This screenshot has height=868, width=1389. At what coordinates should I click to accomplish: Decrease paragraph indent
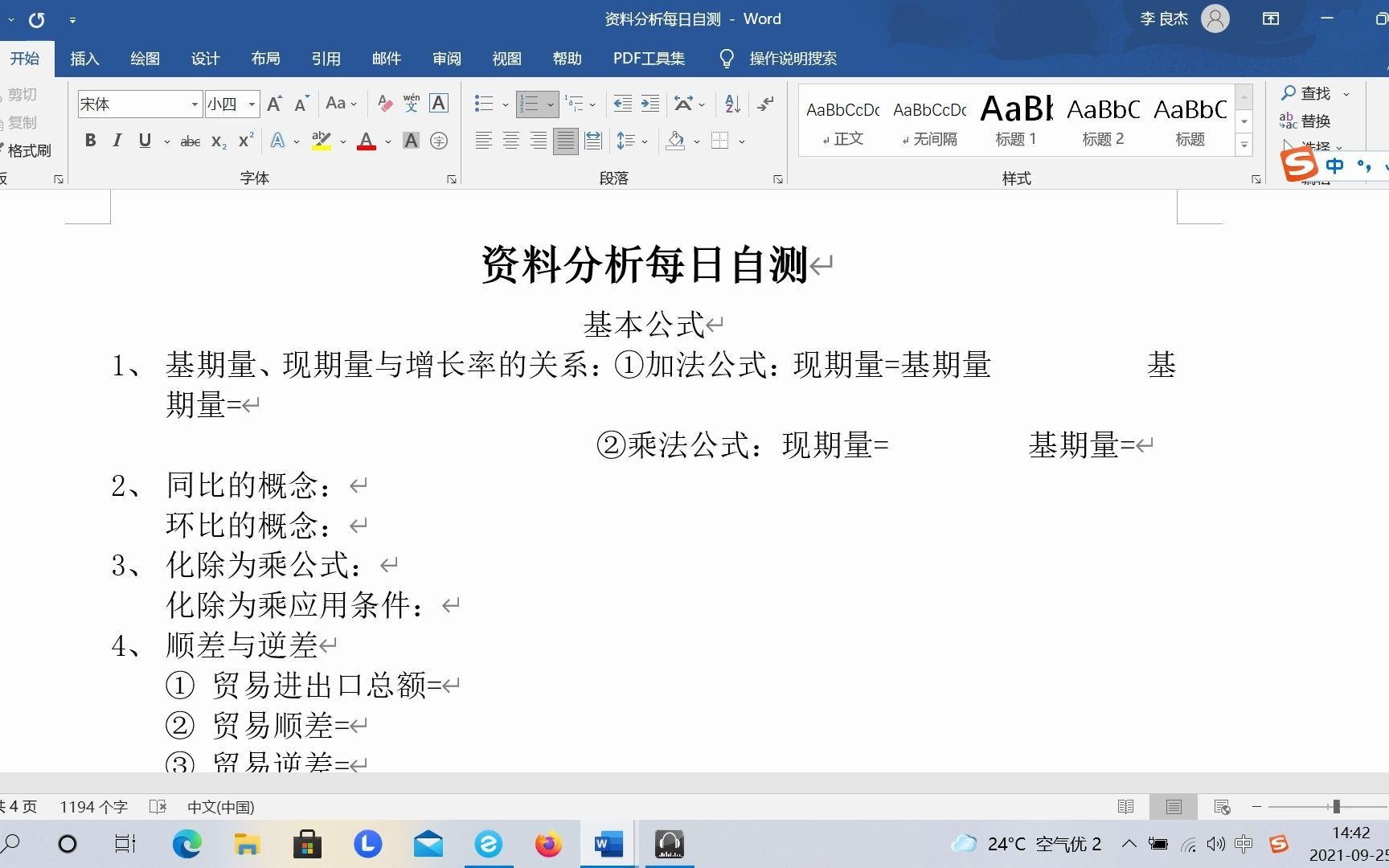(x=623, y=104)
